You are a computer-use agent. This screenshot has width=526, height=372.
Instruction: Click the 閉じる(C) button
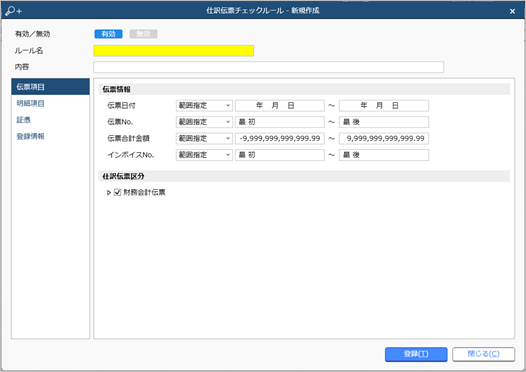483,354
